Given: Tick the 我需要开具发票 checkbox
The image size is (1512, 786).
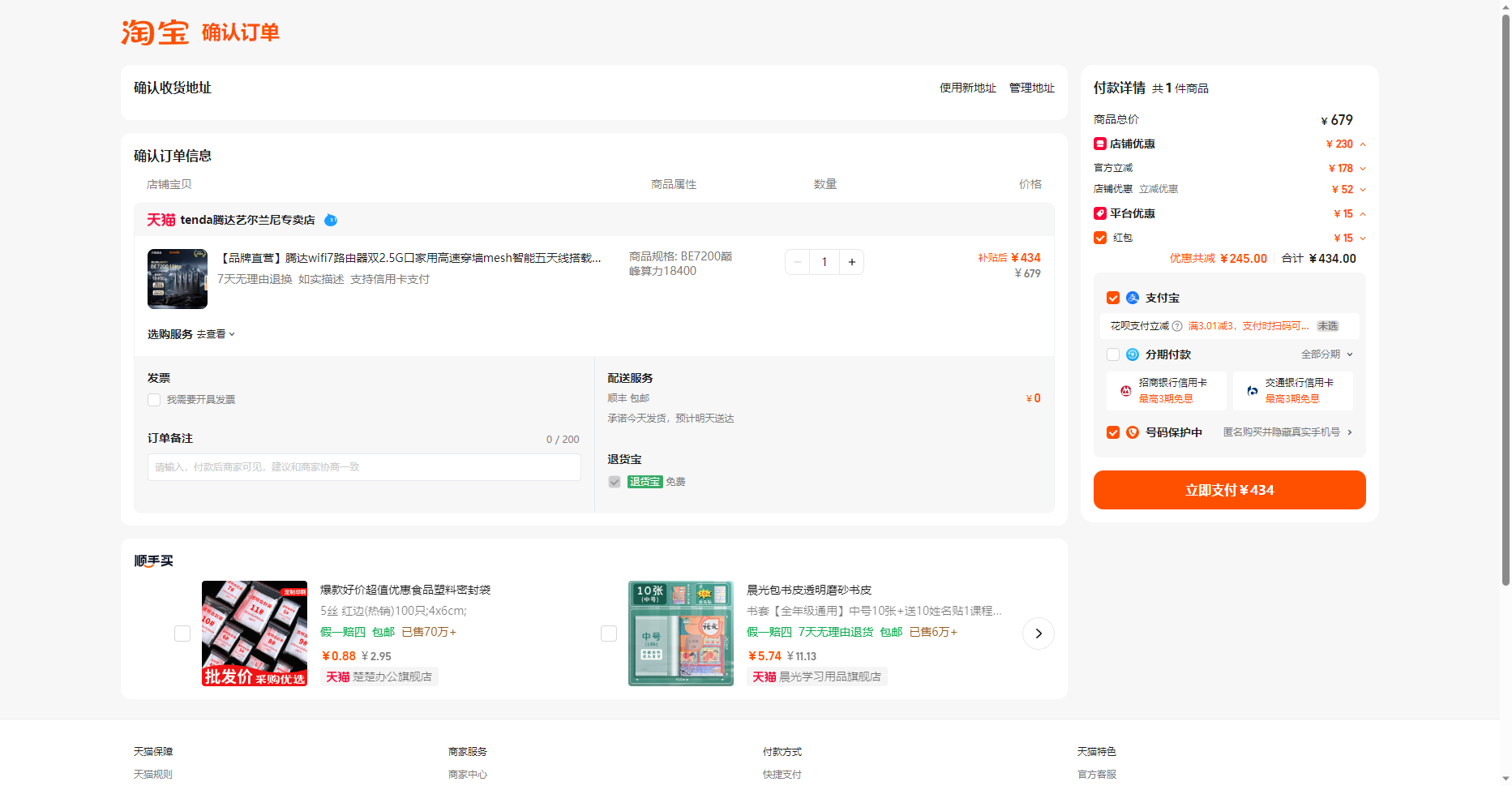Looking at the screenshot, I should [x=154, y=400].
